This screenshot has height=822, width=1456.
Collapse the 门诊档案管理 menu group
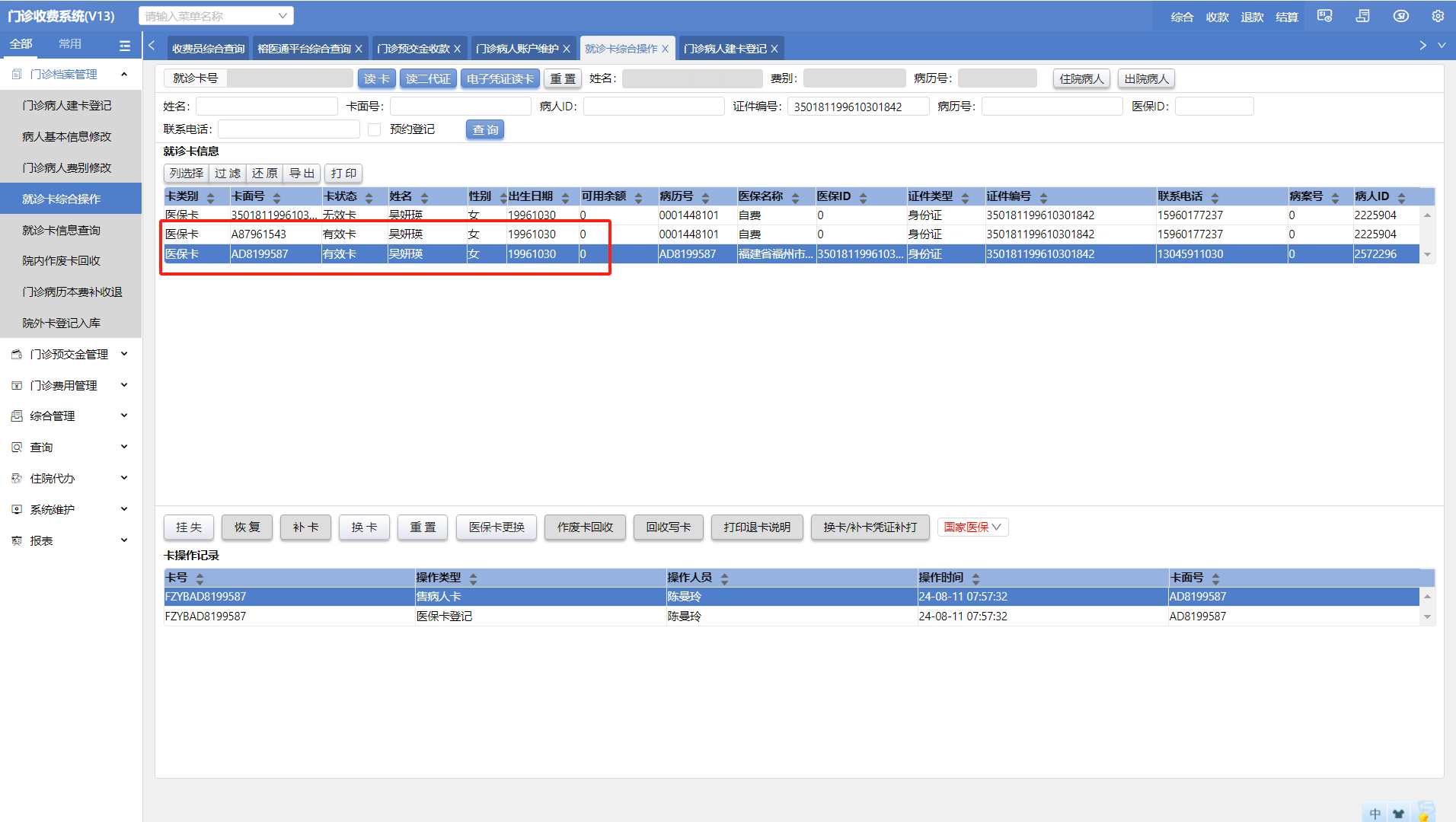pyautogui.click(x=124, y=74)
